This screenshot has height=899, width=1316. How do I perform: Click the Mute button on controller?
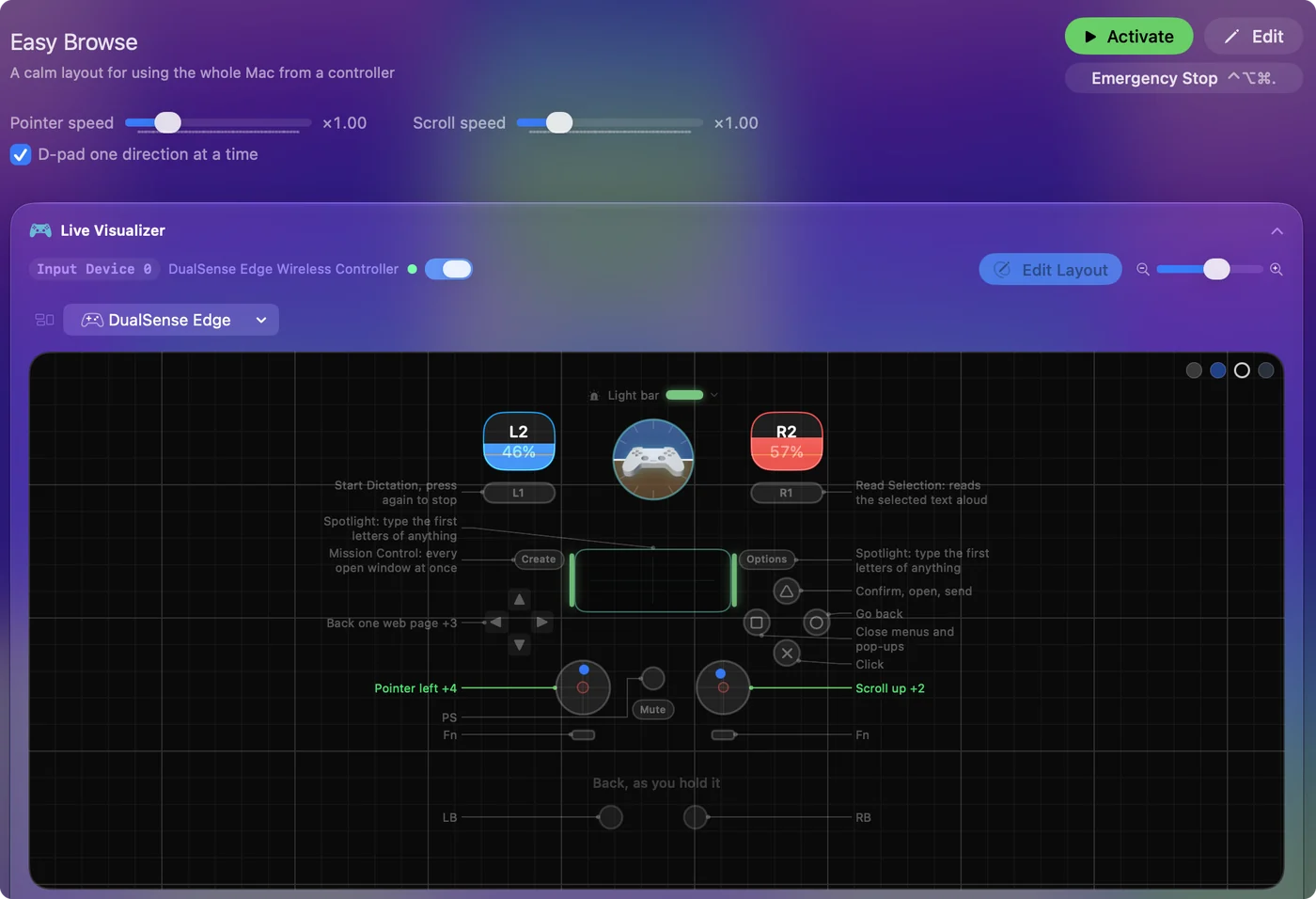tap(653, 710)
